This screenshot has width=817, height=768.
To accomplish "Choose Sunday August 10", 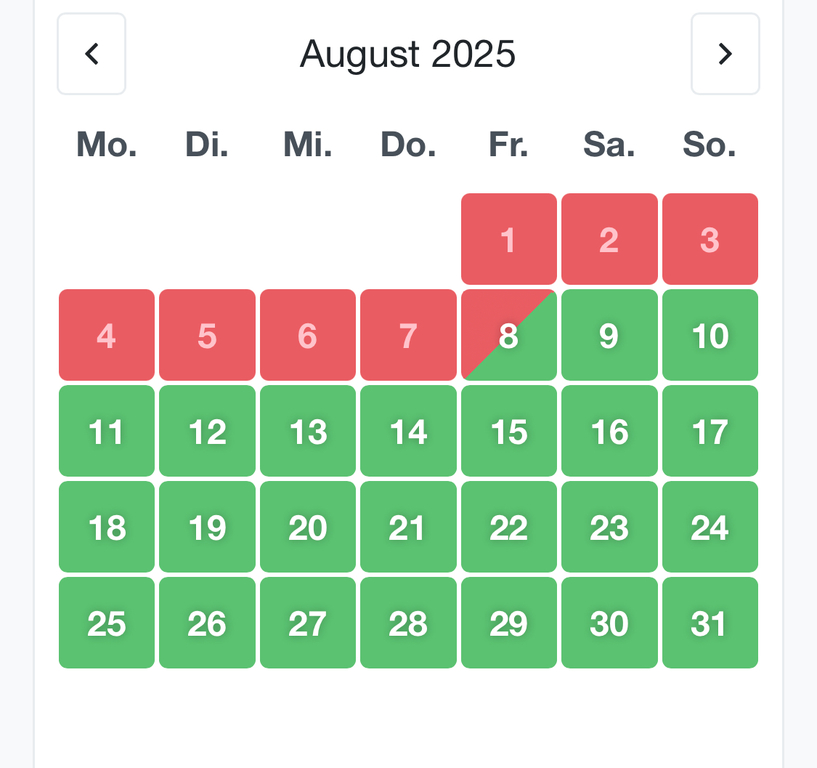I will (710, 335).
